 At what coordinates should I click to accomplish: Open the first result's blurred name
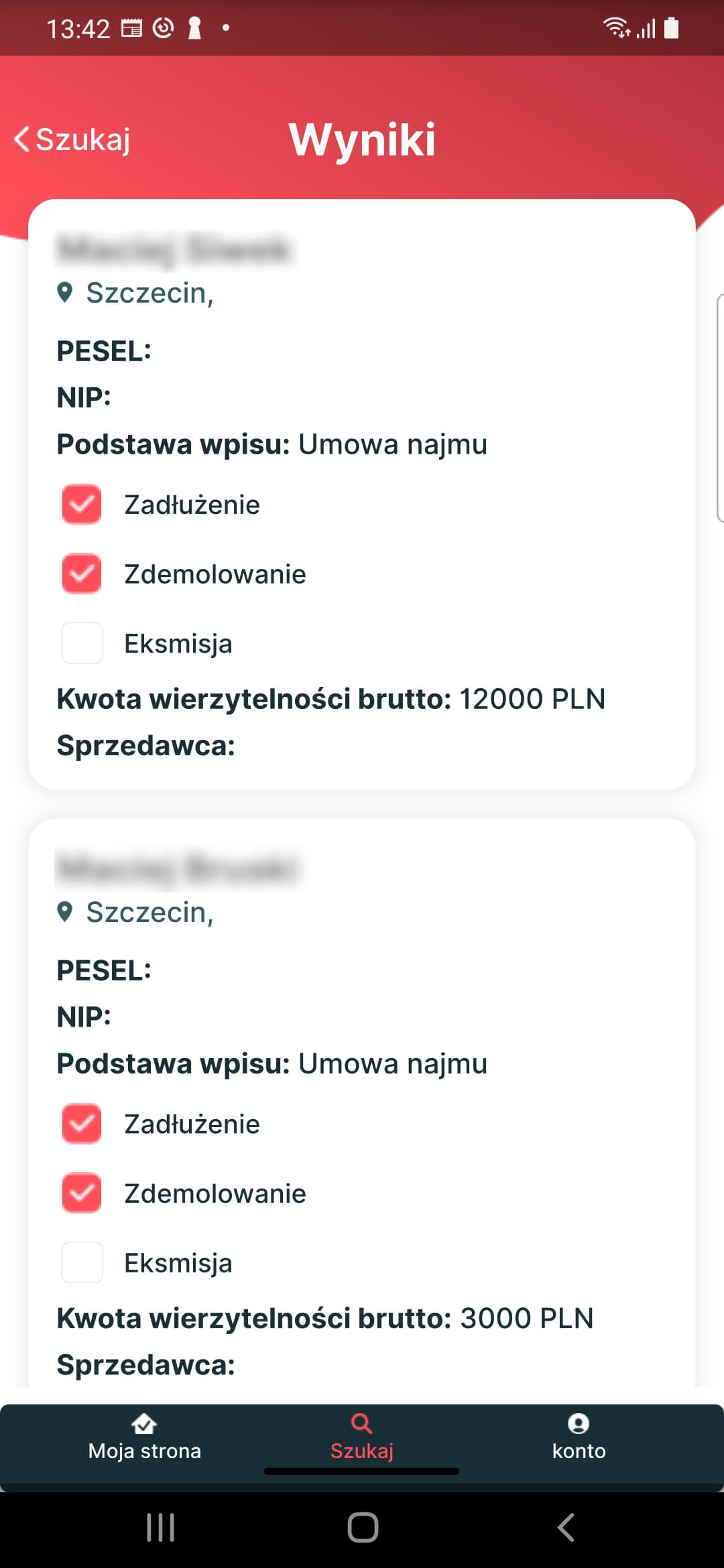coord(174,249)
